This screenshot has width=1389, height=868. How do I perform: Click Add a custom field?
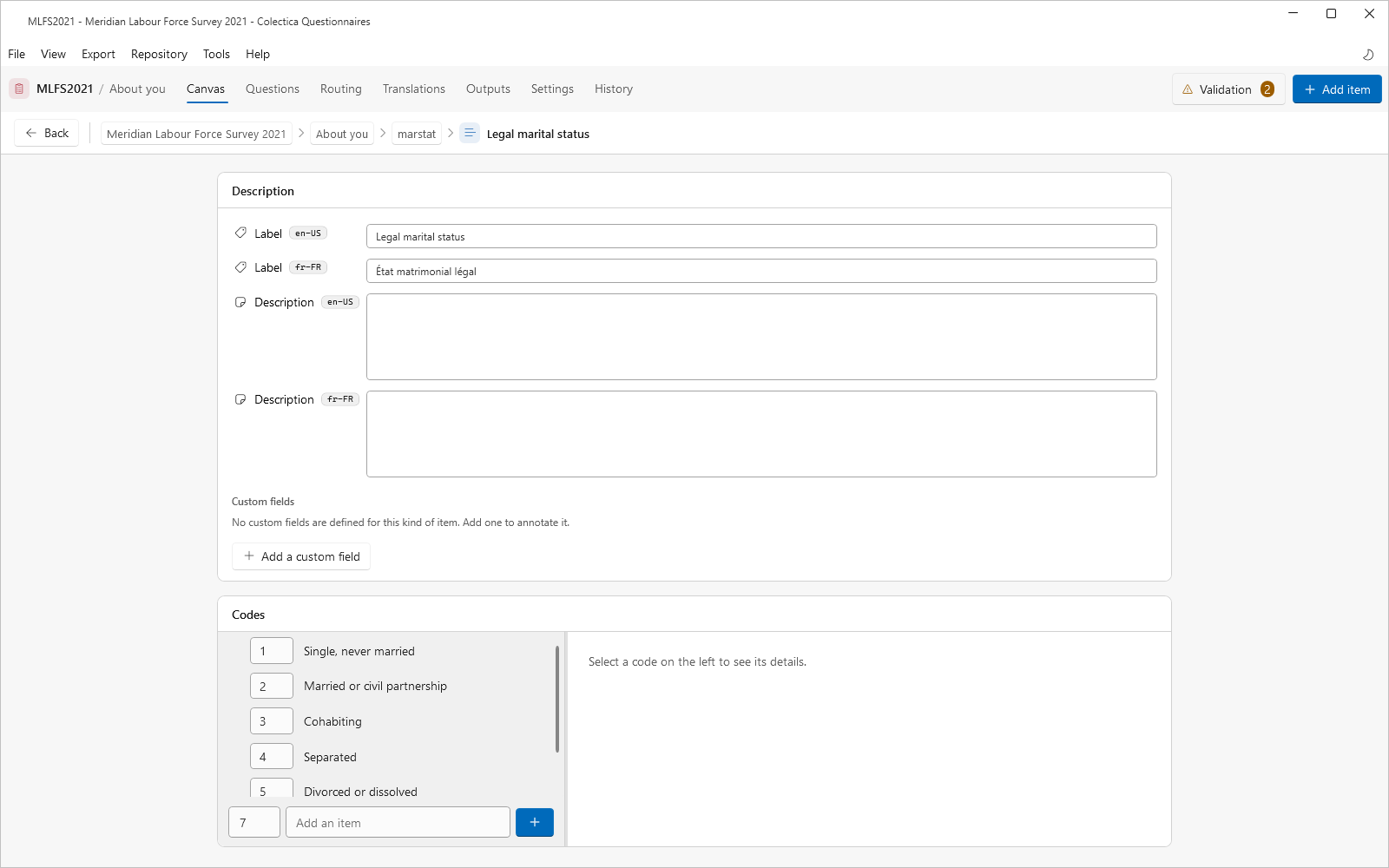point(301,556)
